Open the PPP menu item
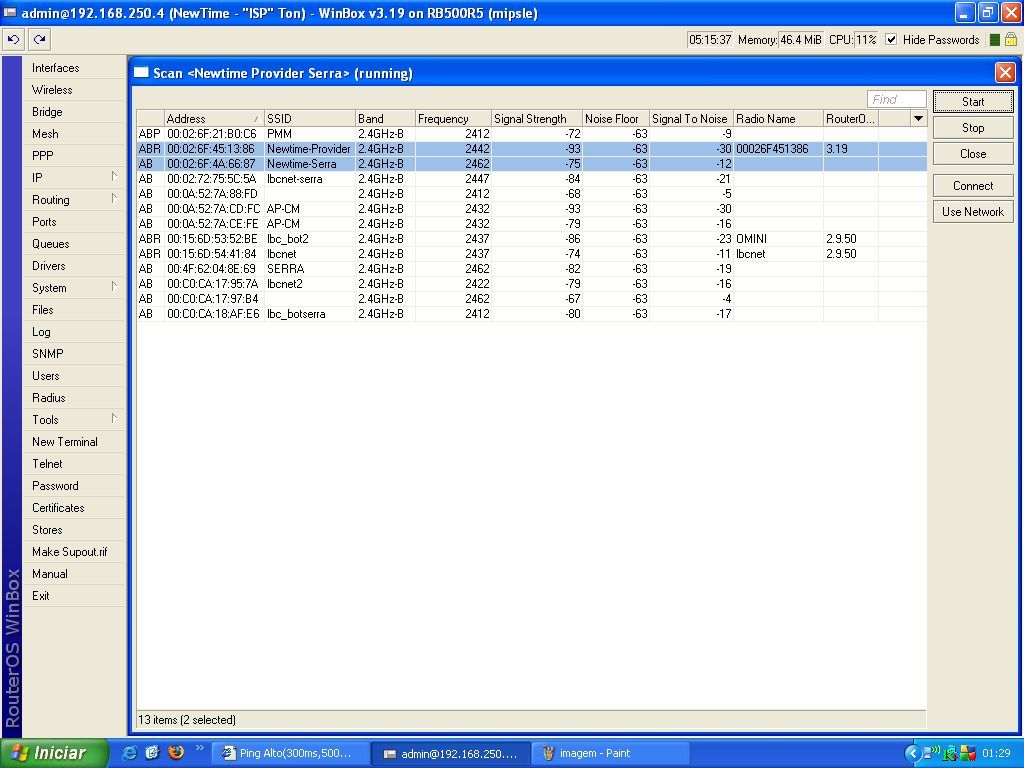This screenshot has height=768, width=1024. (x=74, y=156)
